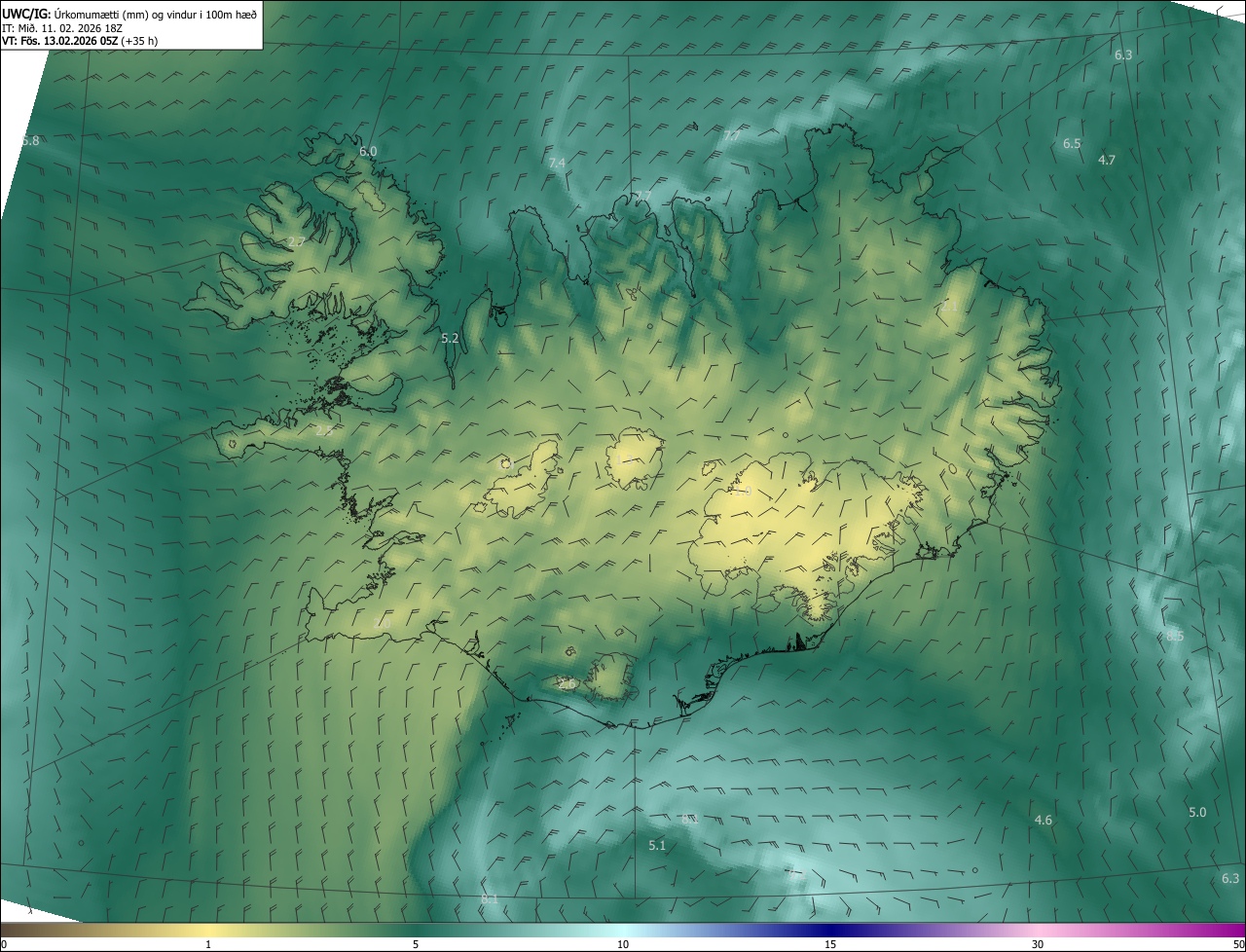
Task: Click the 15 tick on the color scale
Action: [830, 944]
